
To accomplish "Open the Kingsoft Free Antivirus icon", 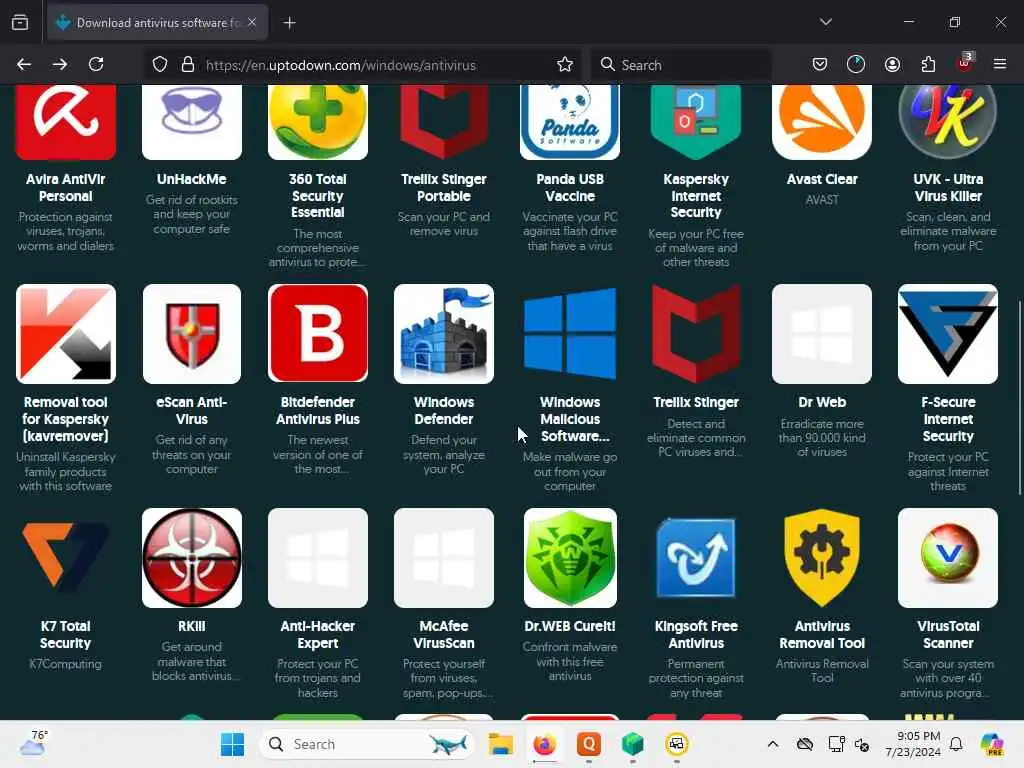I will [x=696, y=558].
